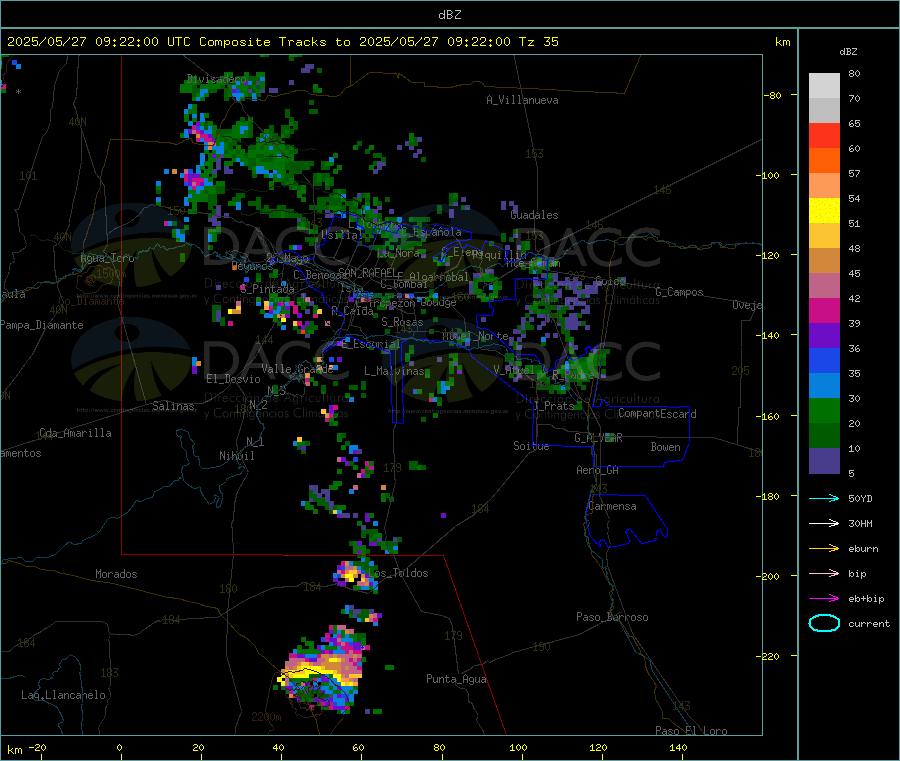
Task: Click the 'Lag.Llancanelo' map label
Action: pos(64,695)
